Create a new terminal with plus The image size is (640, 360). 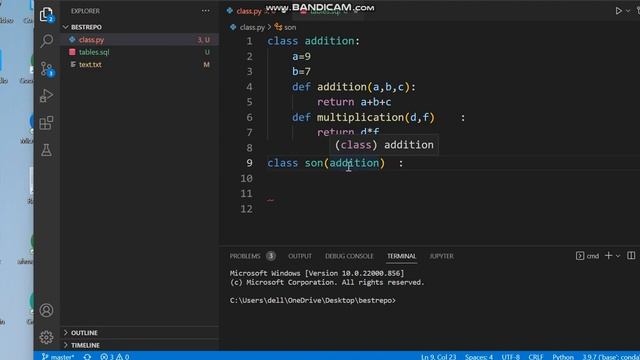coord(608,256)
